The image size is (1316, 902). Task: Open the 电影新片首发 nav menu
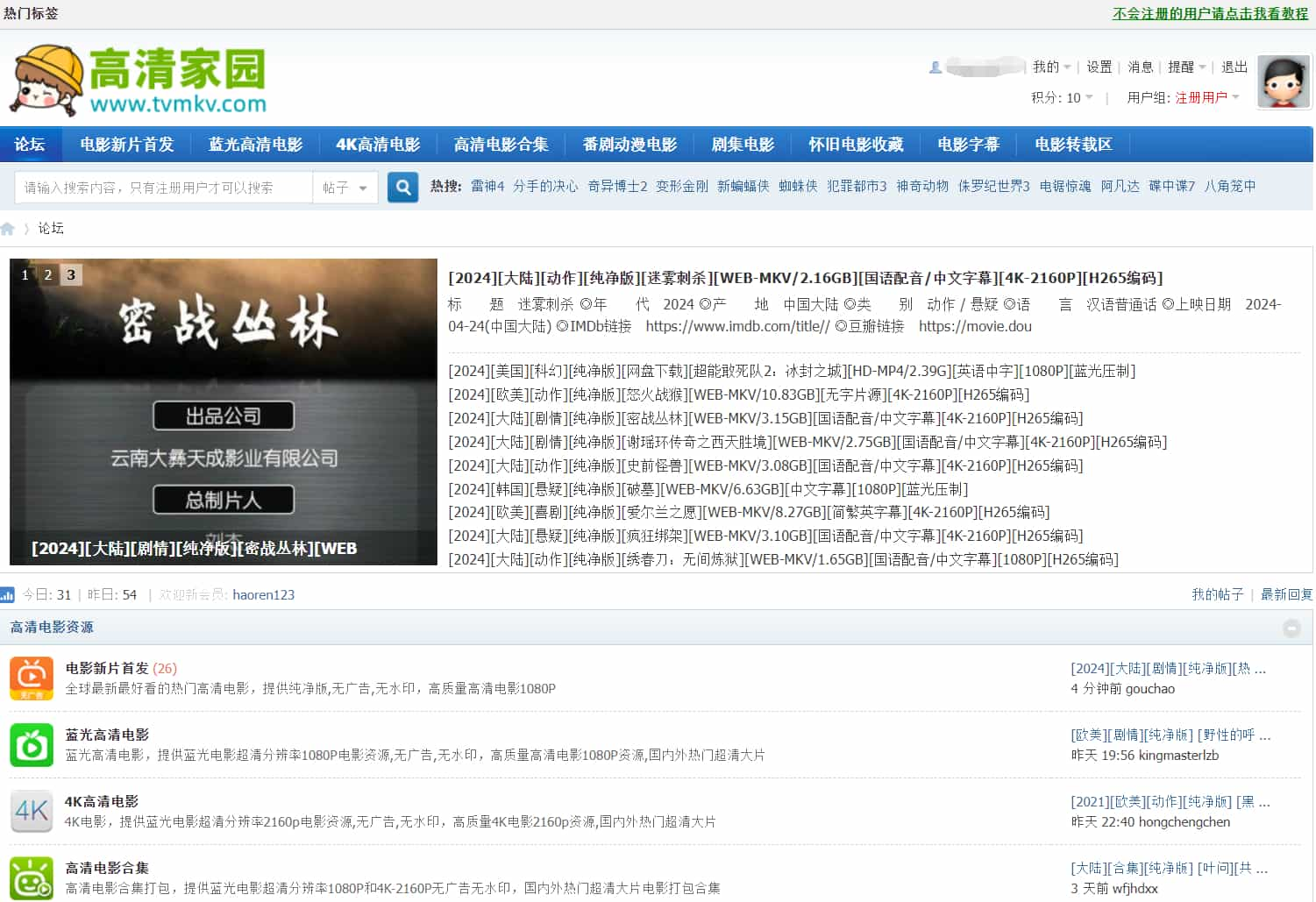click(x=127, y=145)
